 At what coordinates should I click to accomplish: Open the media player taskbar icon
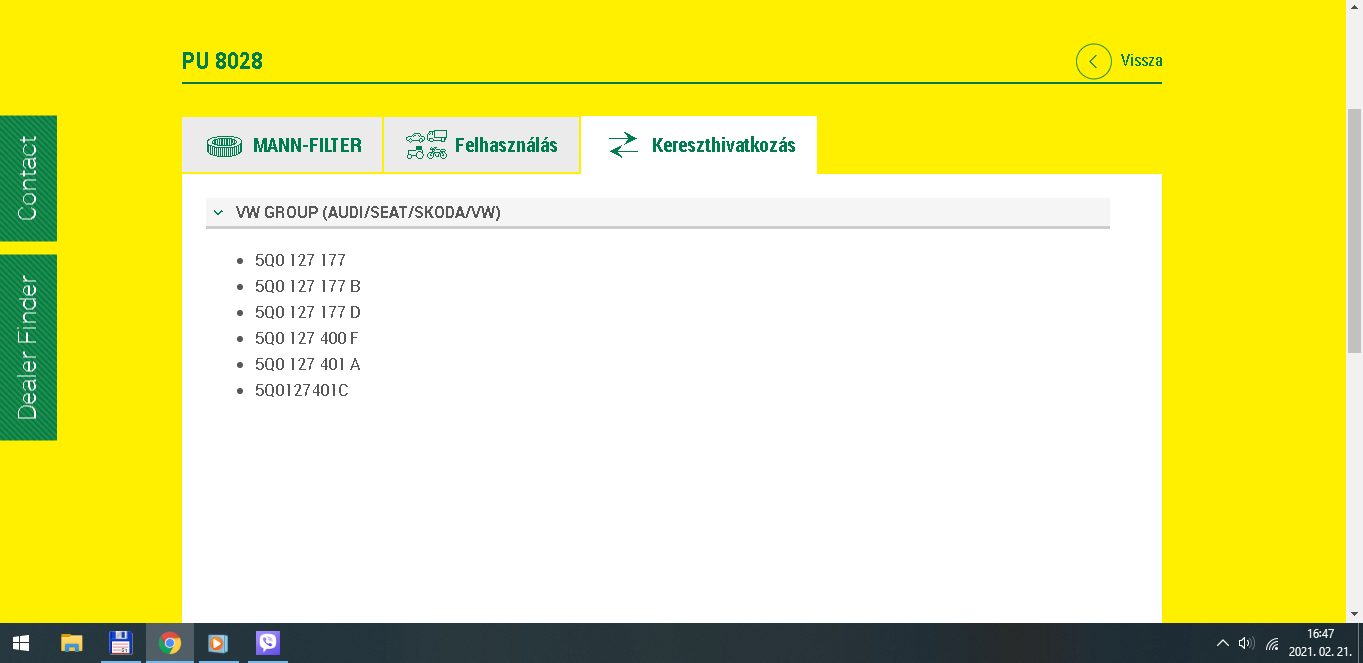coord(218,643)
